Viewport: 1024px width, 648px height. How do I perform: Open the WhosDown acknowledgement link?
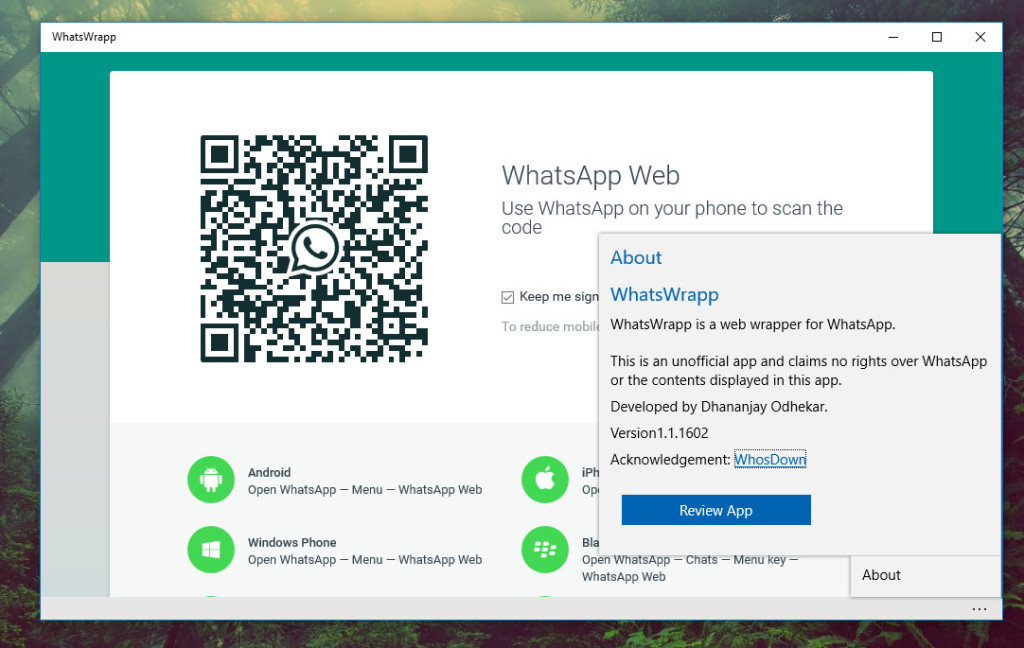pos(770,459)
